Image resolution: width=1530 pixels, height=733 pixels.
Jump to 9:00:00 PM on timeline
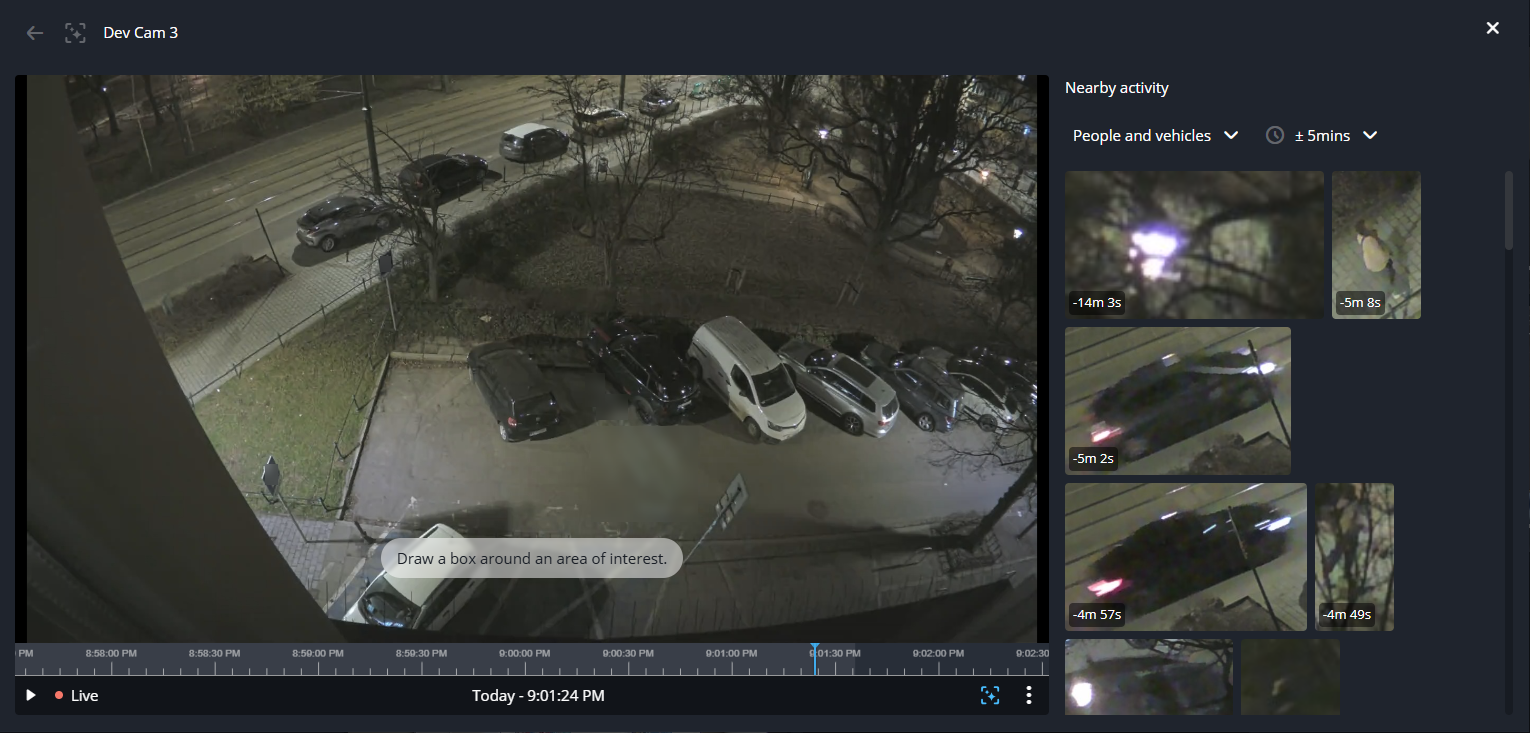click(525, 661)
